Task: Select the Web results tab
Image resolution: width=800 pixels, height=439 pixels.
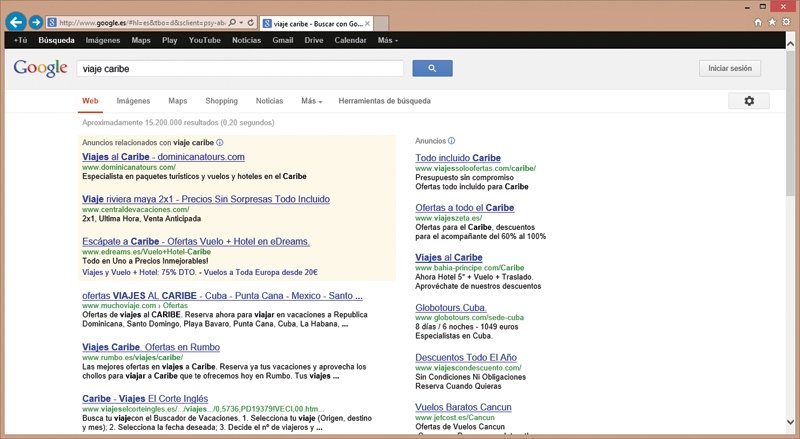Action: [90, 101]
